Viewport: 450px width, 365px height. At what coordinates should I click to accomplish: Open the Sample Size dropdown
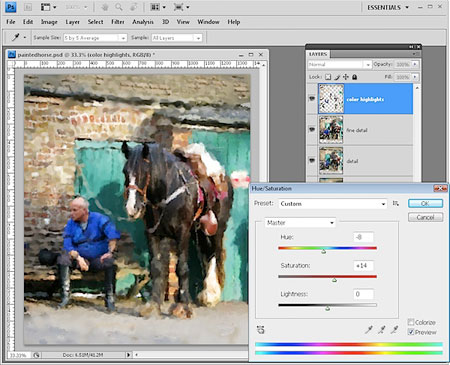tap(95, 38)
